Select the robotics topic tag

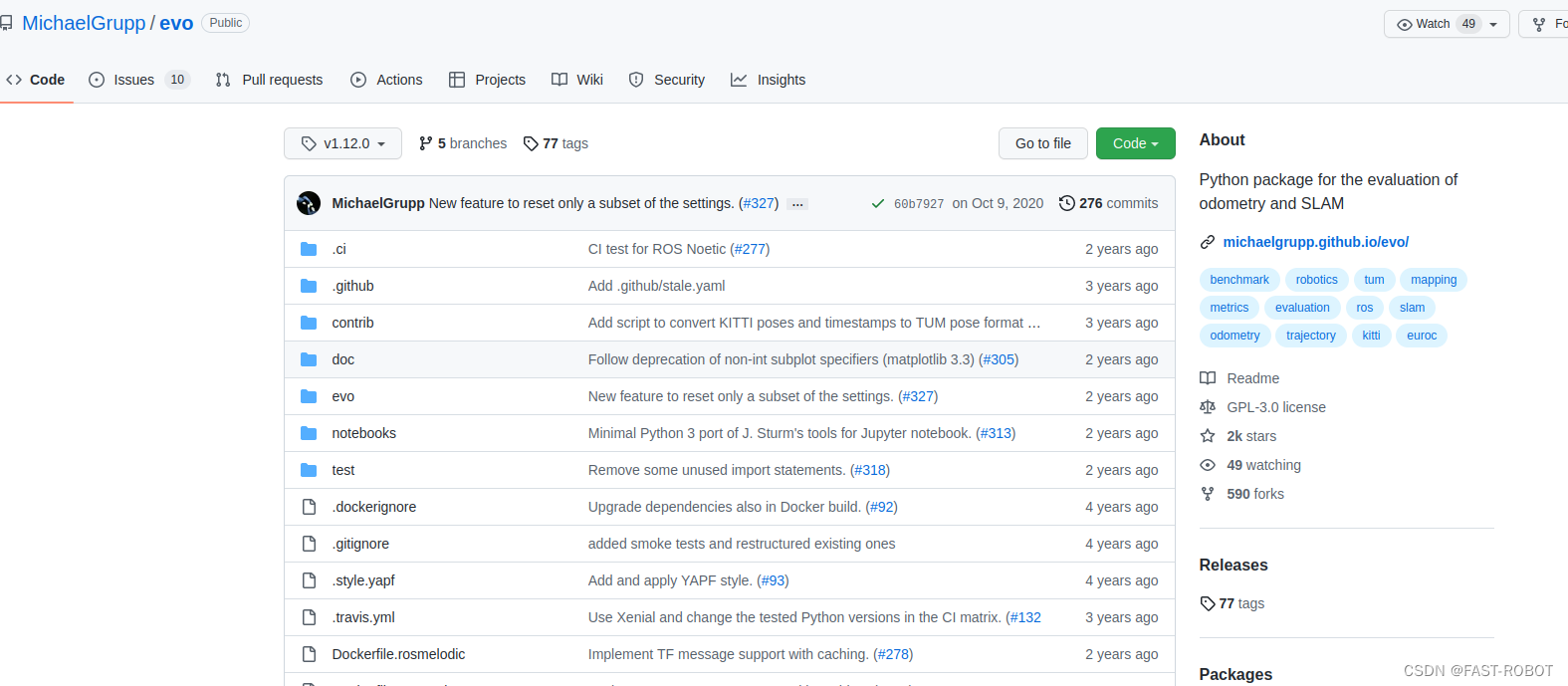click(1316, 280)
